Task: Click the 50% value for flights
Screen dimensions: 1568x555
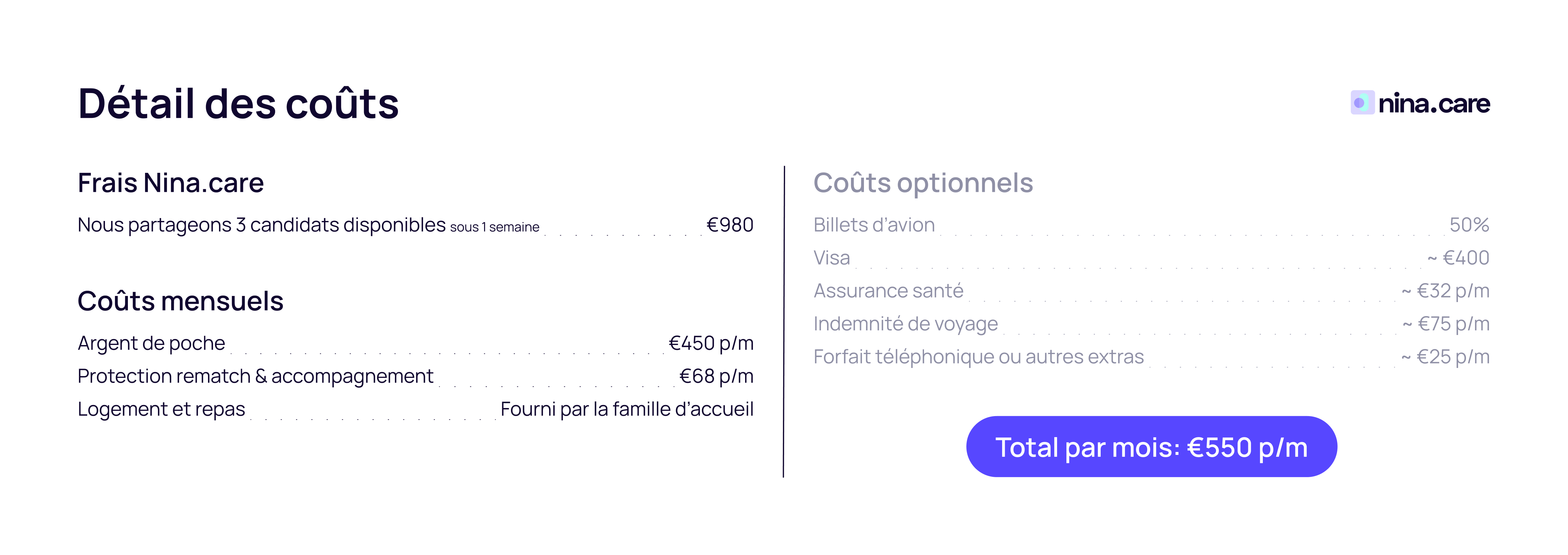Action: pos(1468,225)
